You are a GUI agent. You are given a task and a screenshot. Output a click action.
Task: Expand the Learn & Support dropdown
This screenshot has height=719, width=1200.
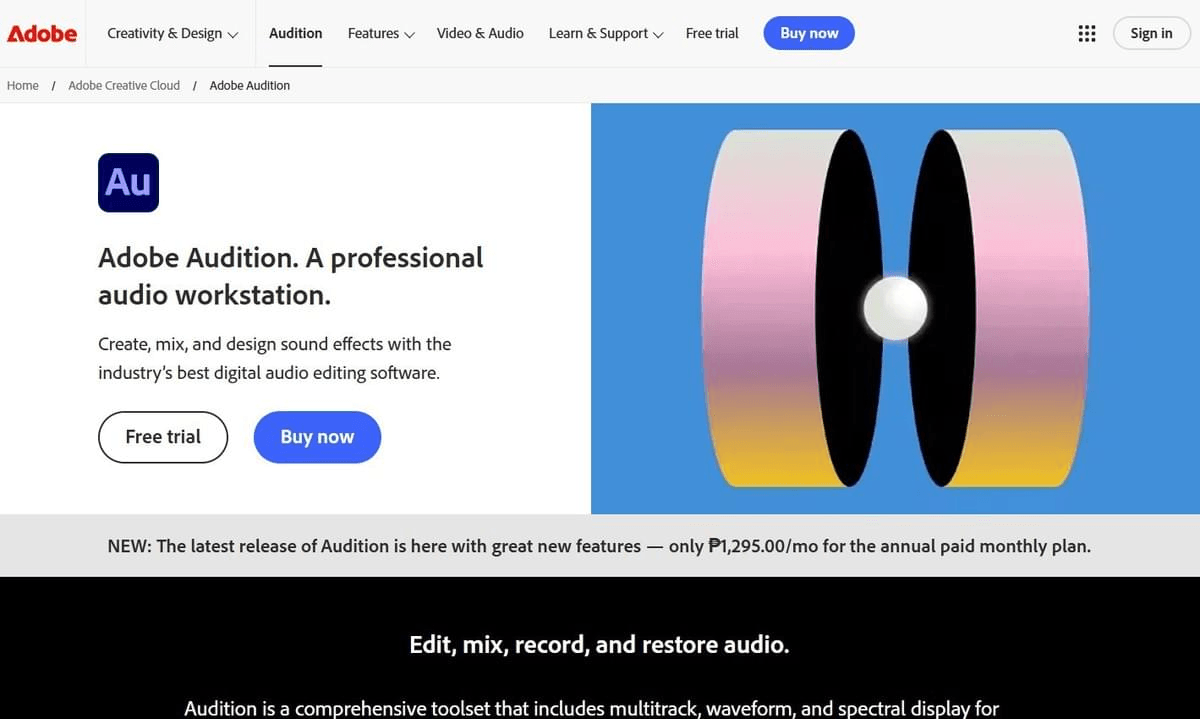point(606,33)
